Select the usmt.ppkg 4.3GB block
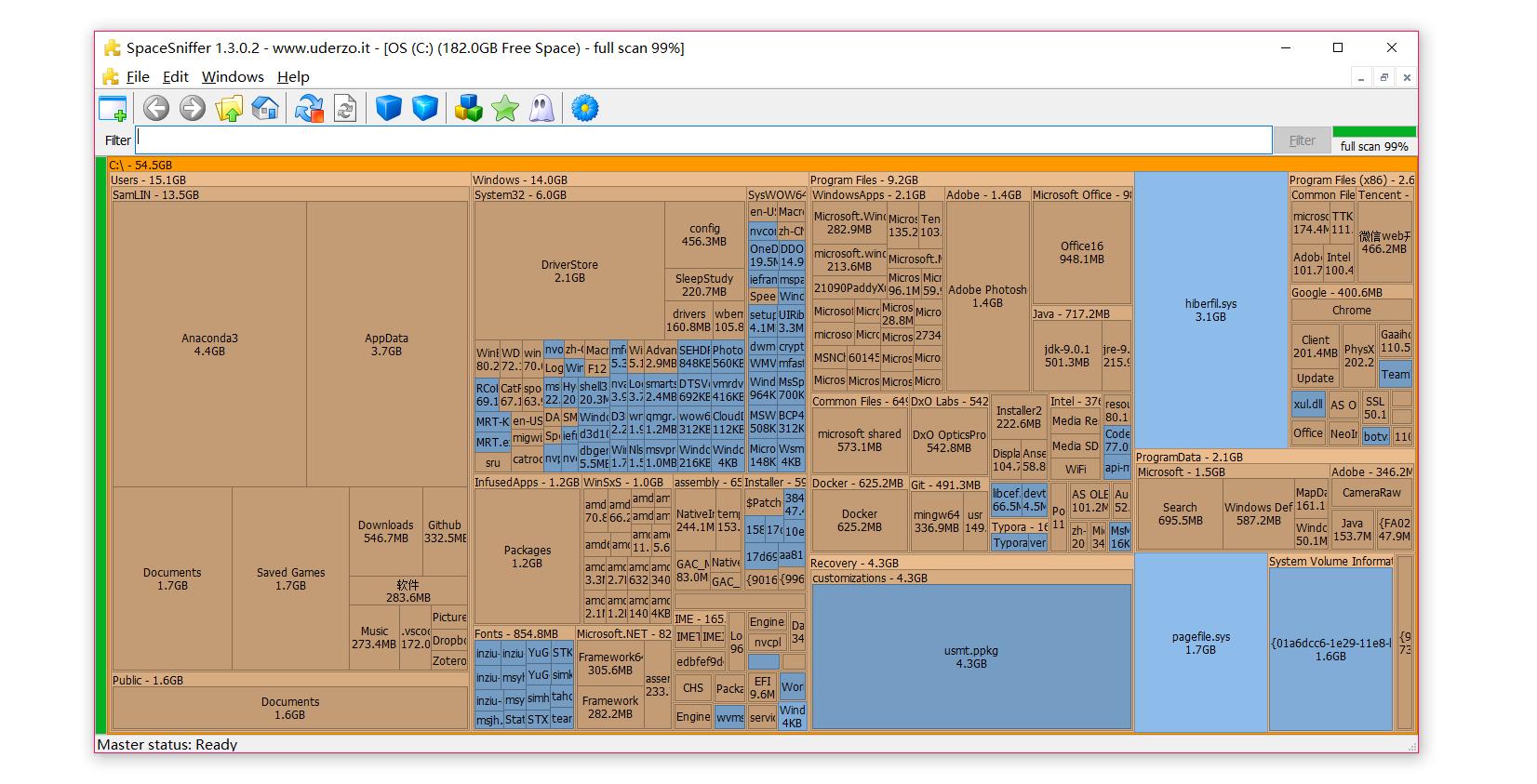The height and width of the screenshot is (784, 1537). coord(970,657)
